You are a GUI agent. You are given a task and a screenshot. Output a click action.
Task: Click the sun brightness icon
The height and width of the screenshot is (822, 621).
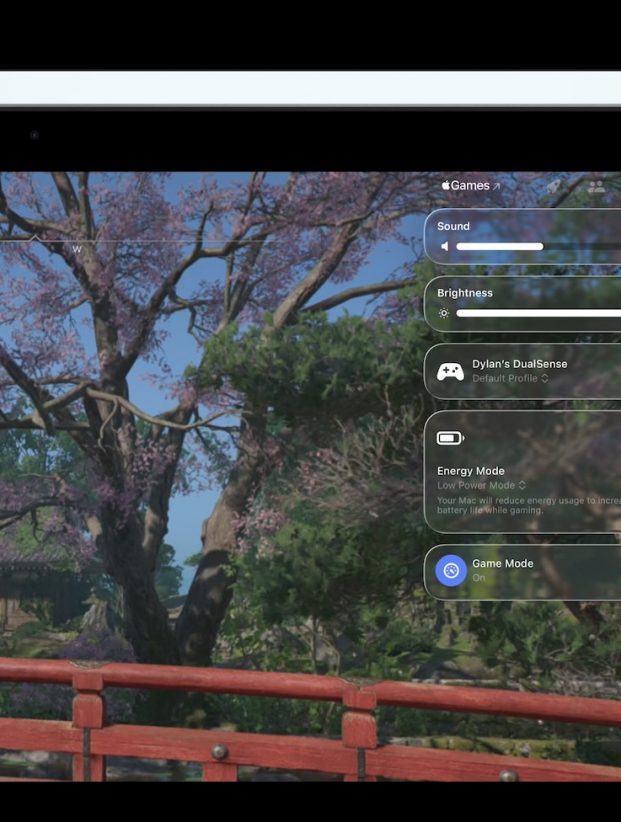pyautogui.click(x=444, y=313)
